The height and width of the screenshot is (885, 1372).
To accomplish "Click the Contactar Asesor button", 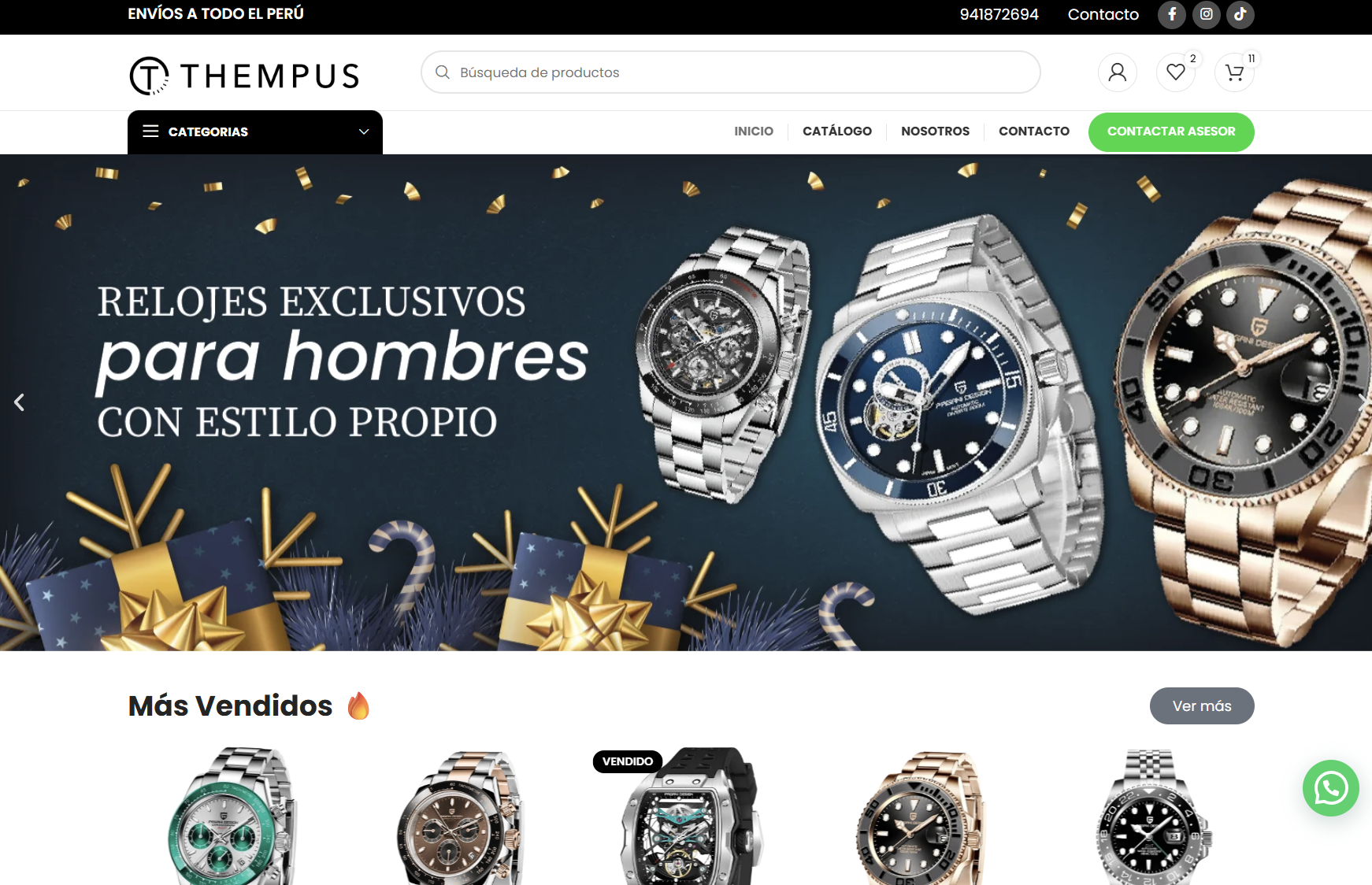I will point(1171,131).
